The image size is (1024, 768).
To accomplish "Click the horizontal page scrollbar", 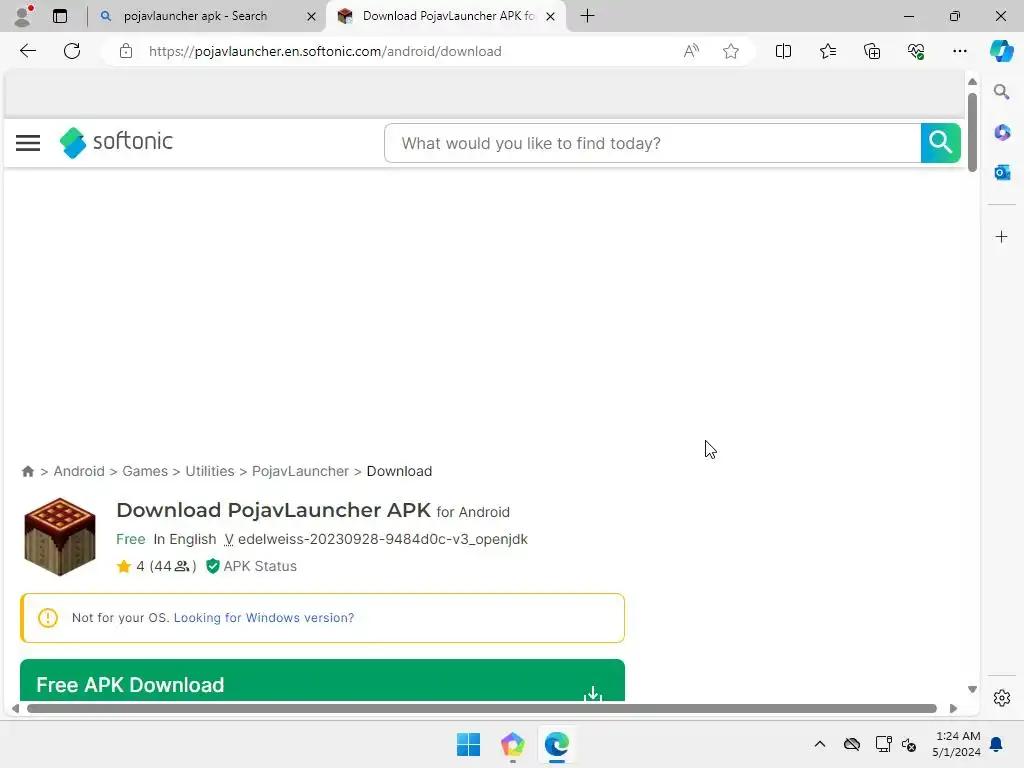I will pyautogui.click(x=482, y=709).
